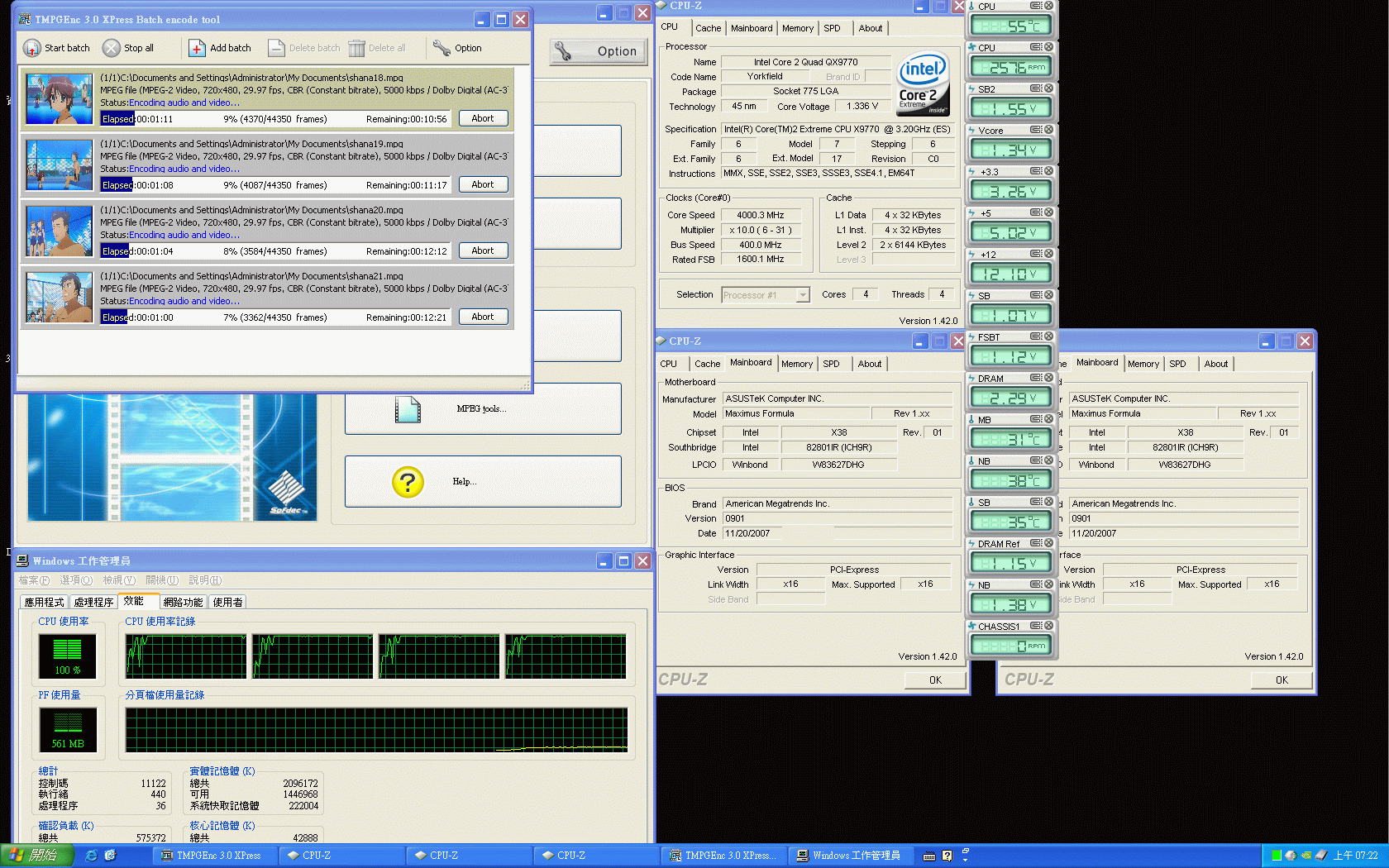Open the 檔案(F) menu in Task Manager
Screen dimensions: 1389x868
click(34, 580)
